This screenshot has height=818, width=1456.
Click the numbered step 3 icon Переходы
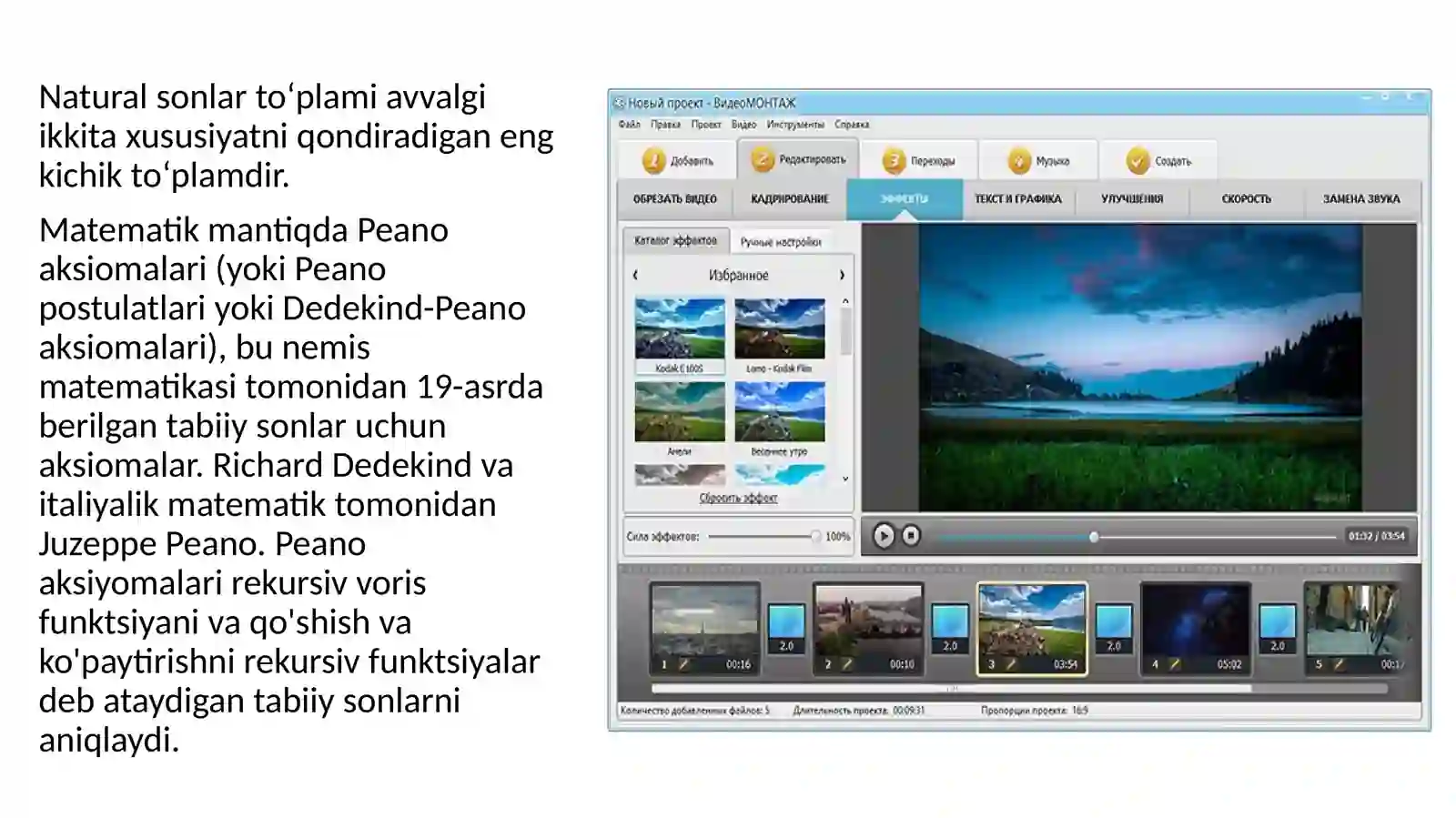pos(895,161)
